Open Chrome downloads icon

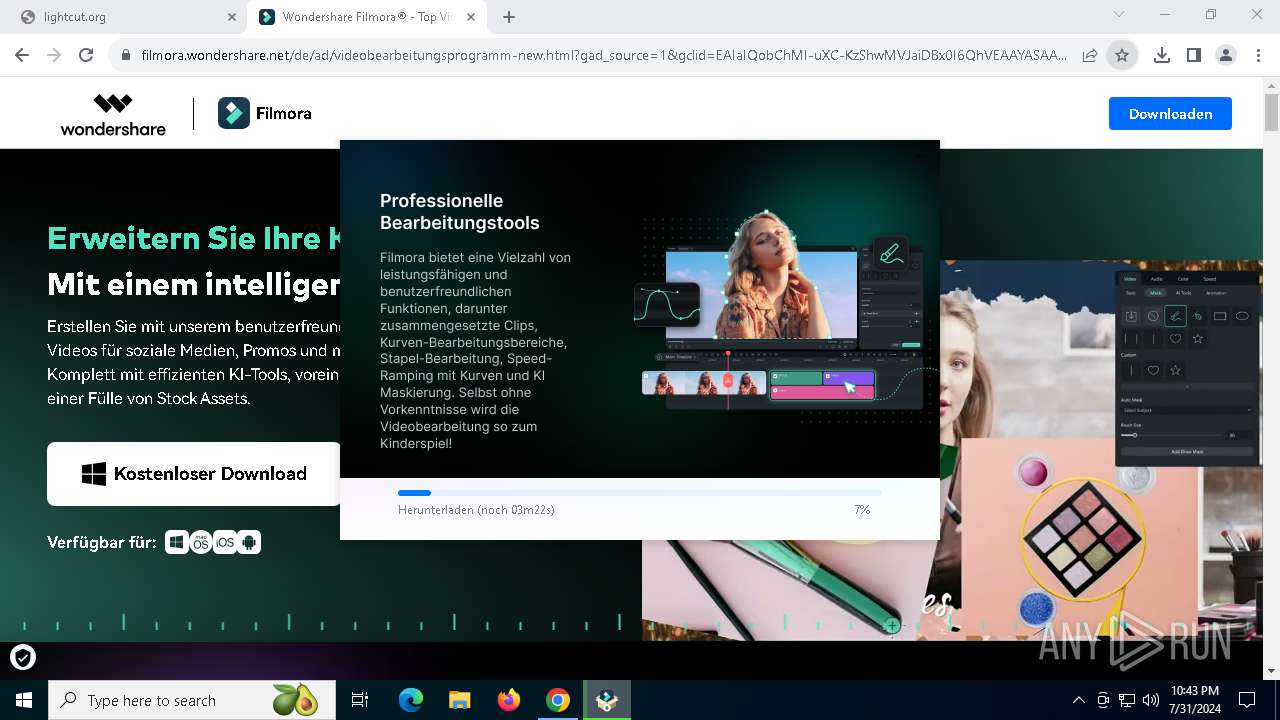(1161, 56)
